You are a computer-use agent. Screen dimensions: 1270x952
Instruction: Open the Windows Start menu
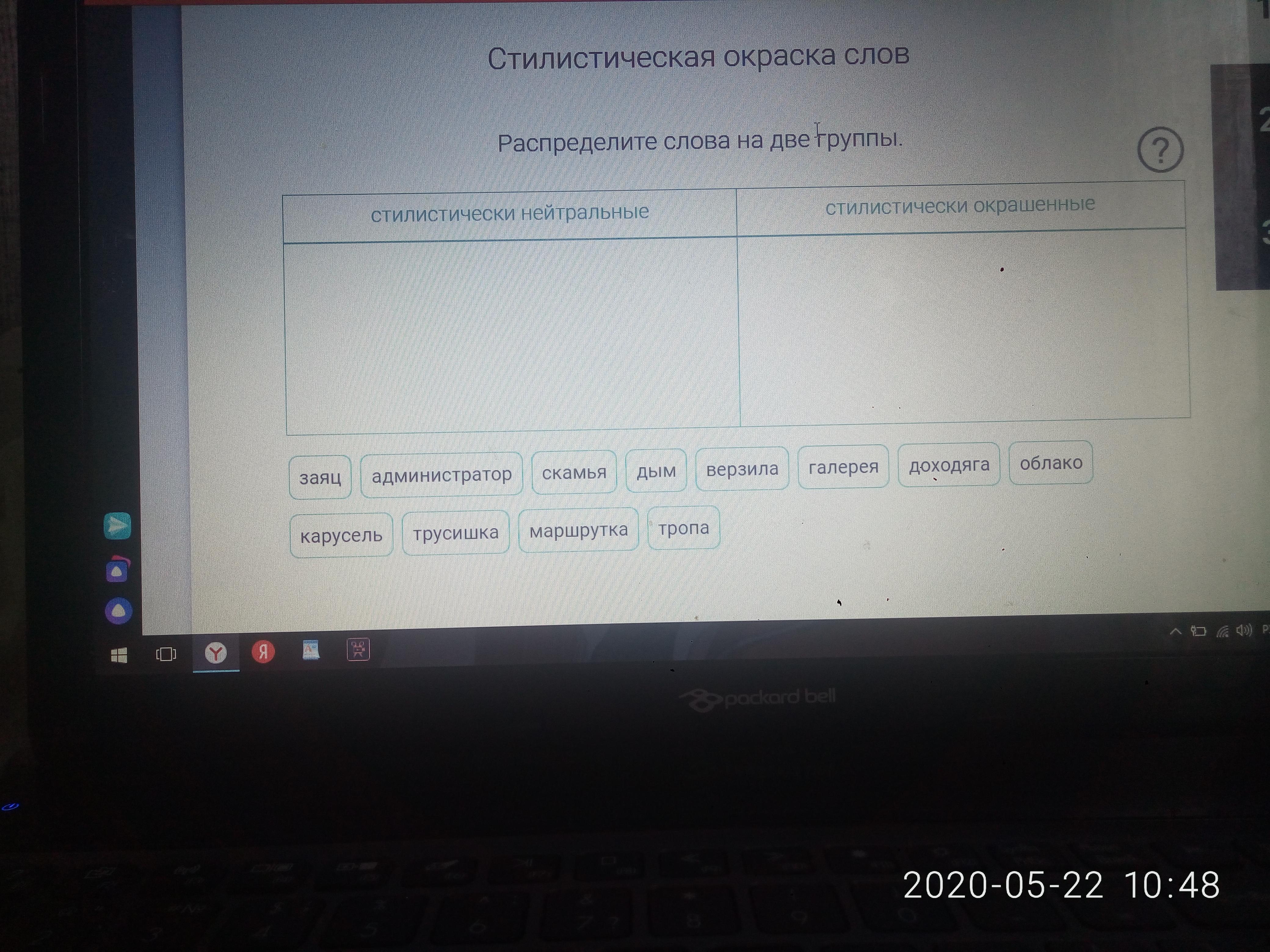(x=119, y=655)
